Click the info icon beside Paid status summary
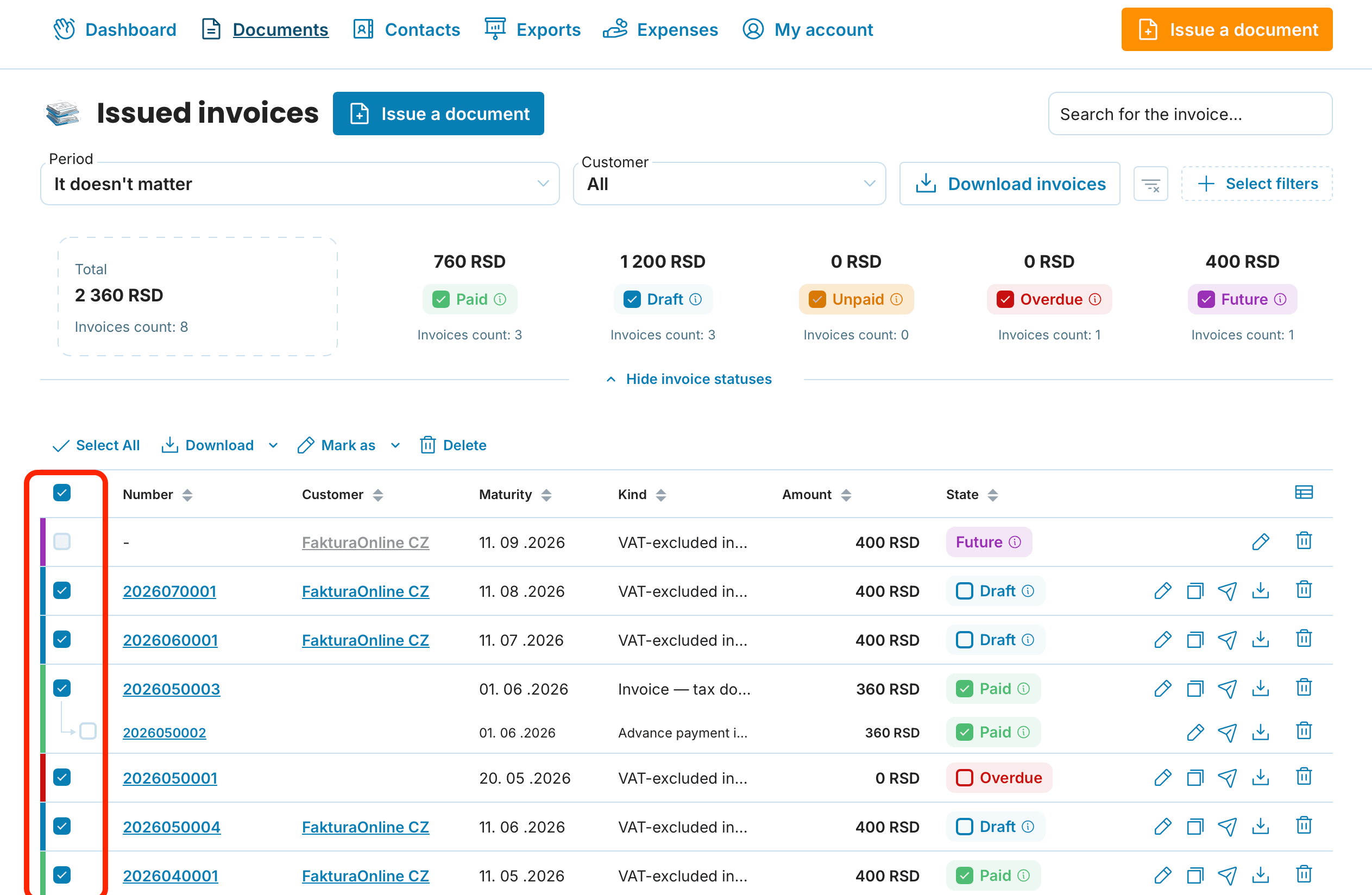Viewport: 1372px width, 895px height. 500,300
